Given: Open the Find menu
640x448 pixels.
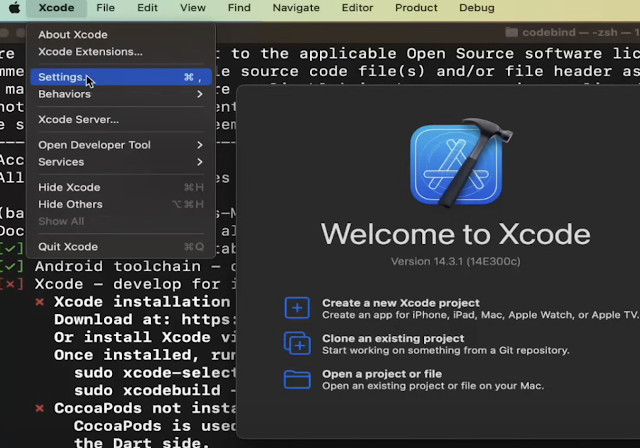Looking at the screenshot, I should (x=239, y=8).
